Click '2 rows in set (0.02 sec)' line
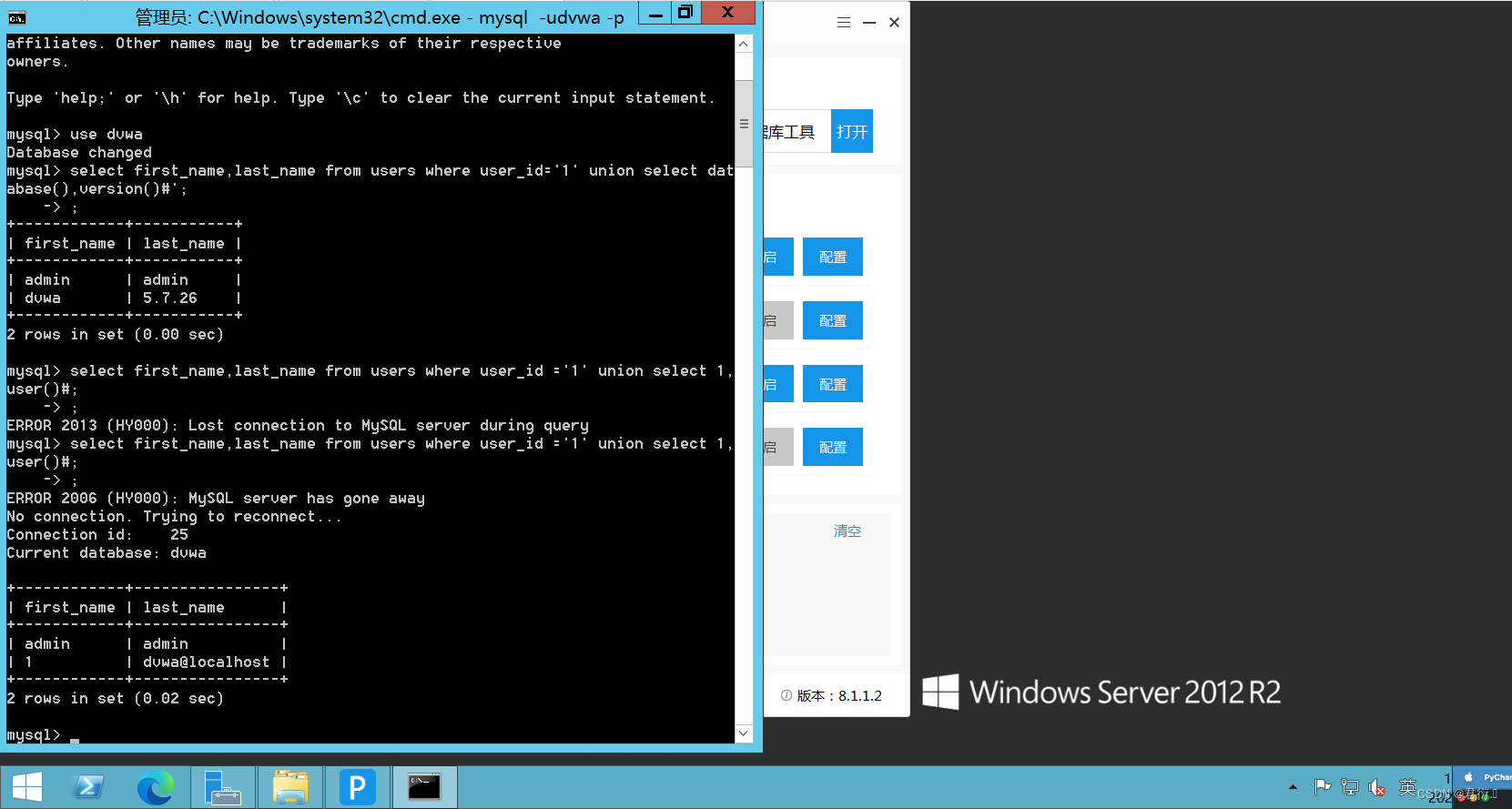The width and height of the screenshot is (1512, 809). point(115,698)
